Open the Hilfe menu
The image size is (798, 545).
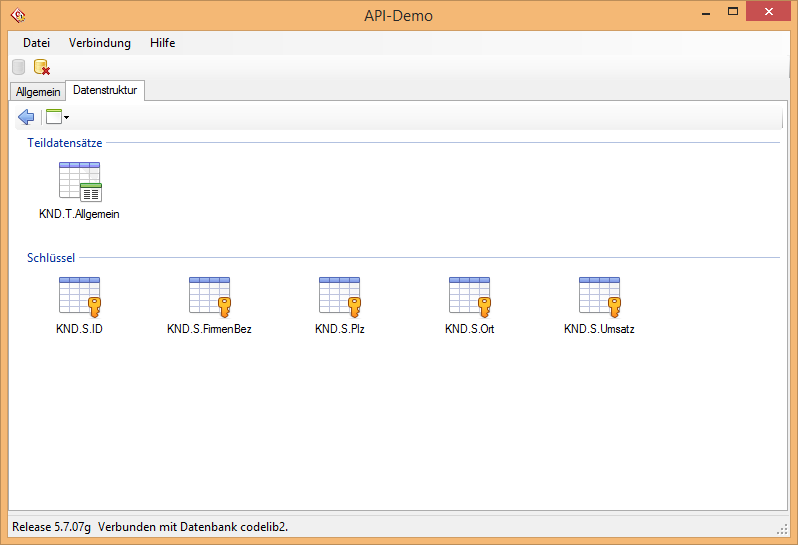pyautogui.click(x=162, y=43)
